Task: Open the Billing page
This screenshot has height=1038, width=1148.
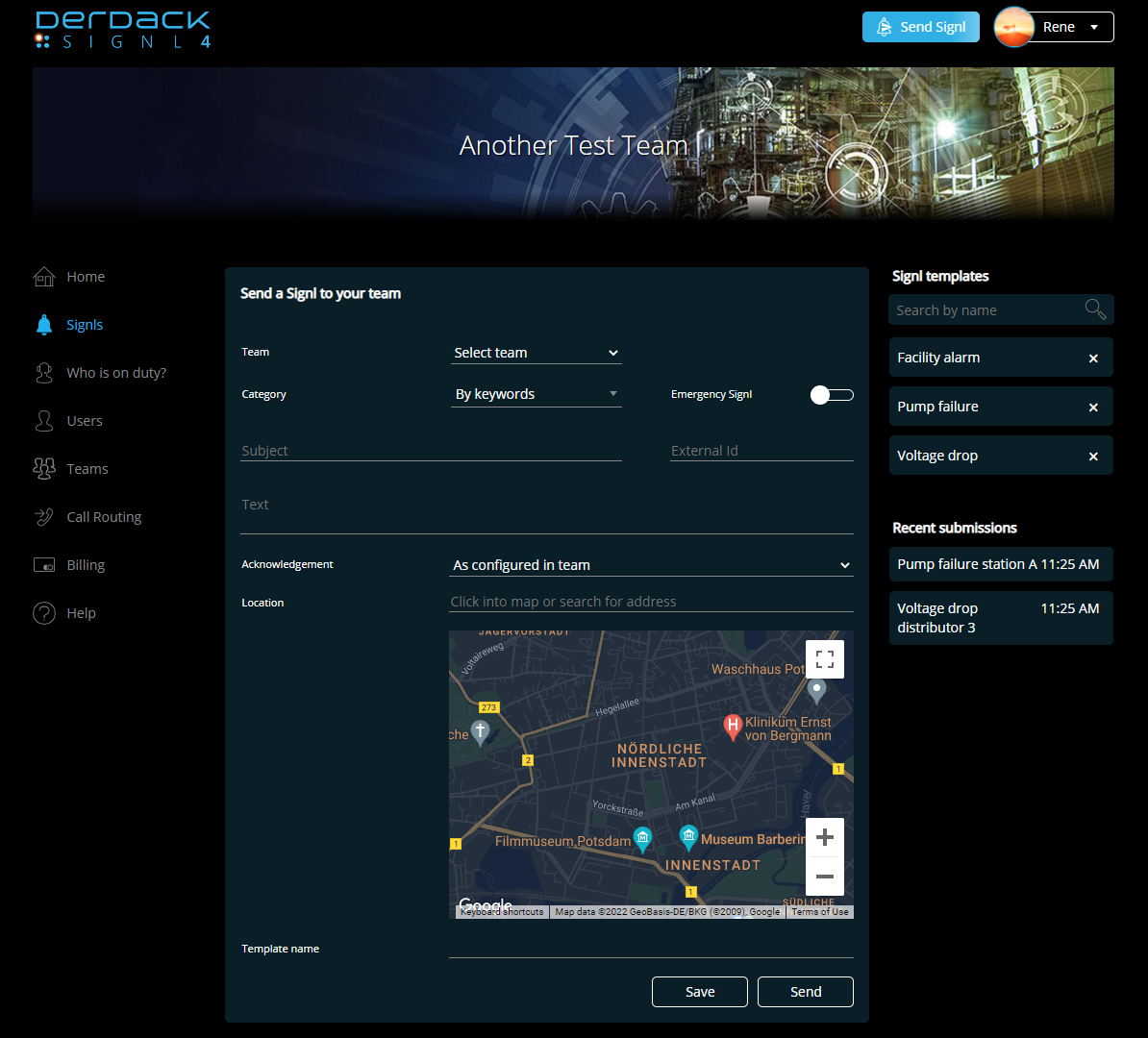Action: (86, 565)
